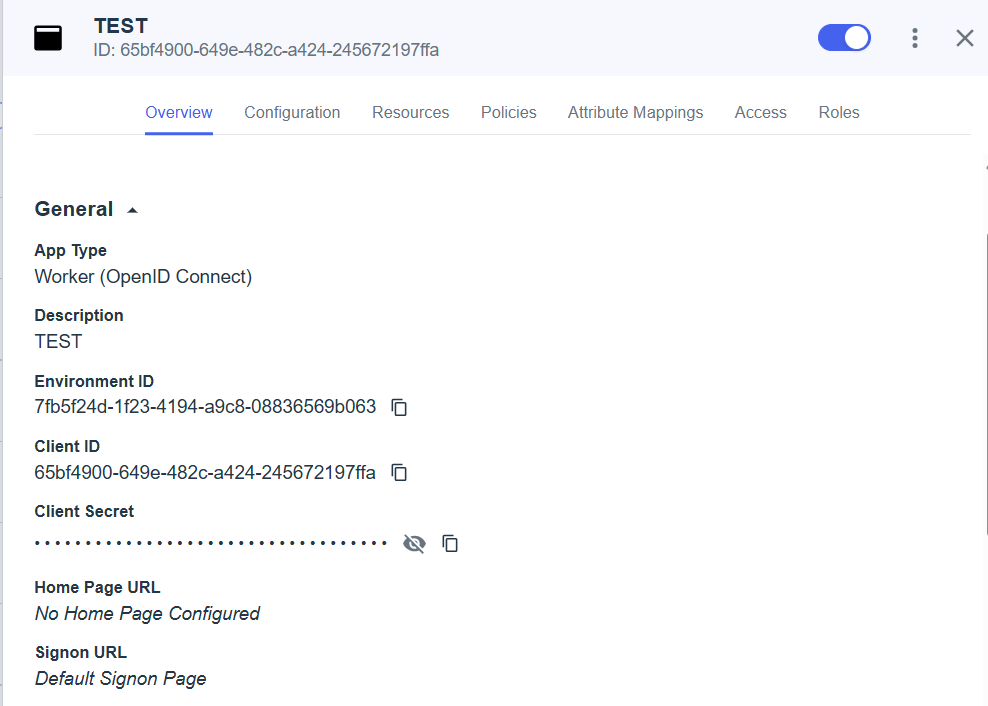Copy the Client ID value

[399, 472]
